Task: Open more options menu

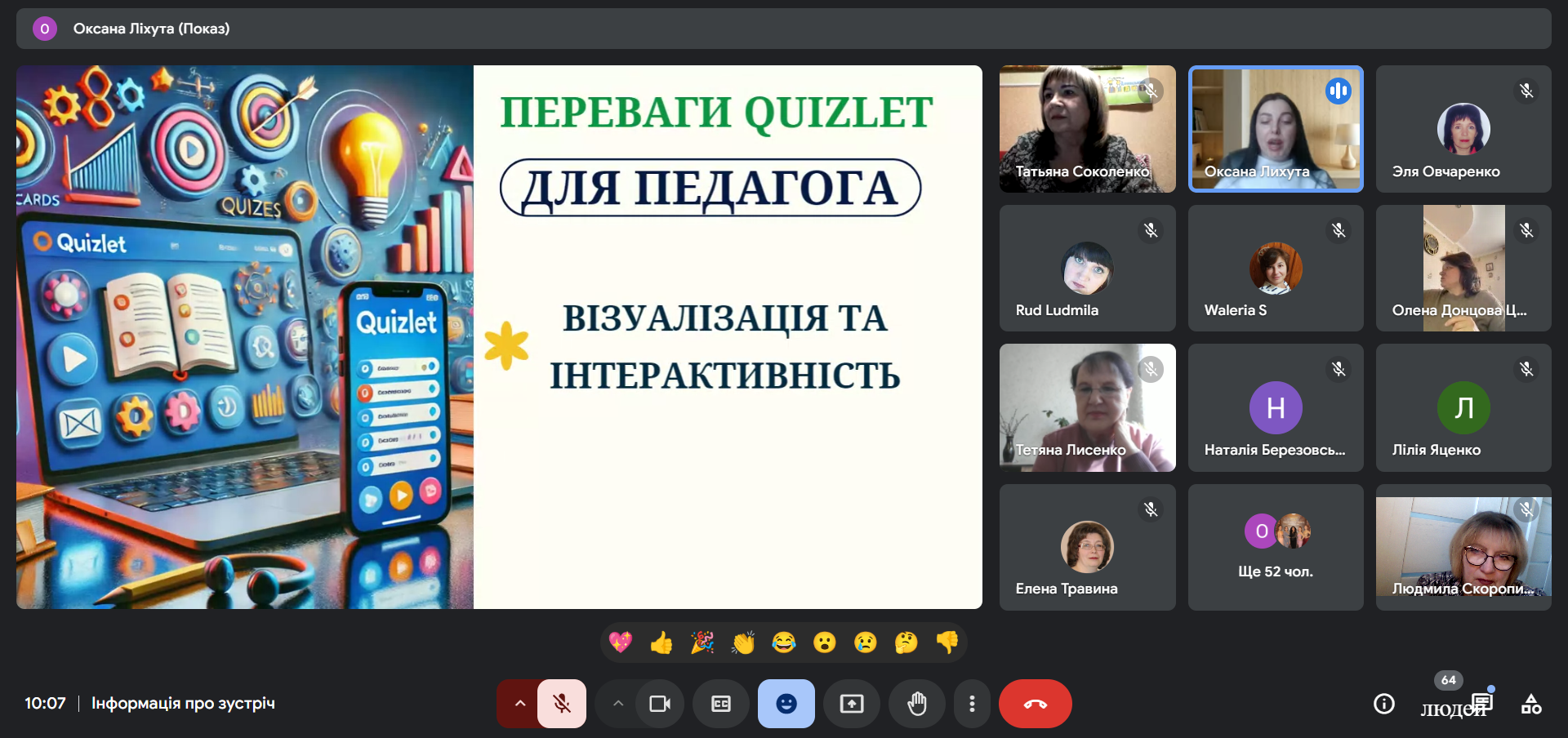Action: coord(972,704)
